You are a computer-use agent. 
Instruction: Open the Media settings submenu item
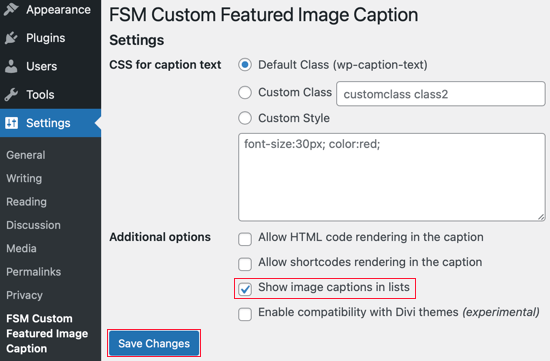(x=21, y=248)
